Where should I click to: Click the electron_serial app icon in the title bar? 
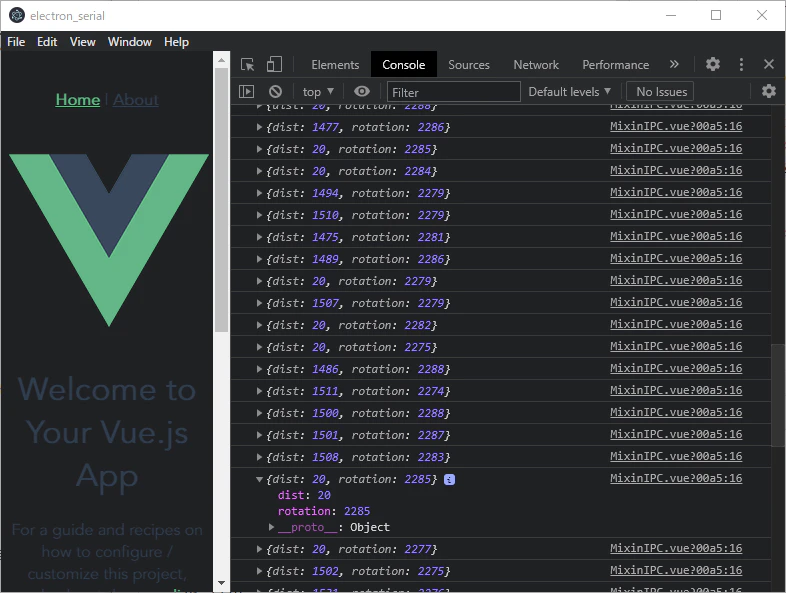click(x=17, y=16)
